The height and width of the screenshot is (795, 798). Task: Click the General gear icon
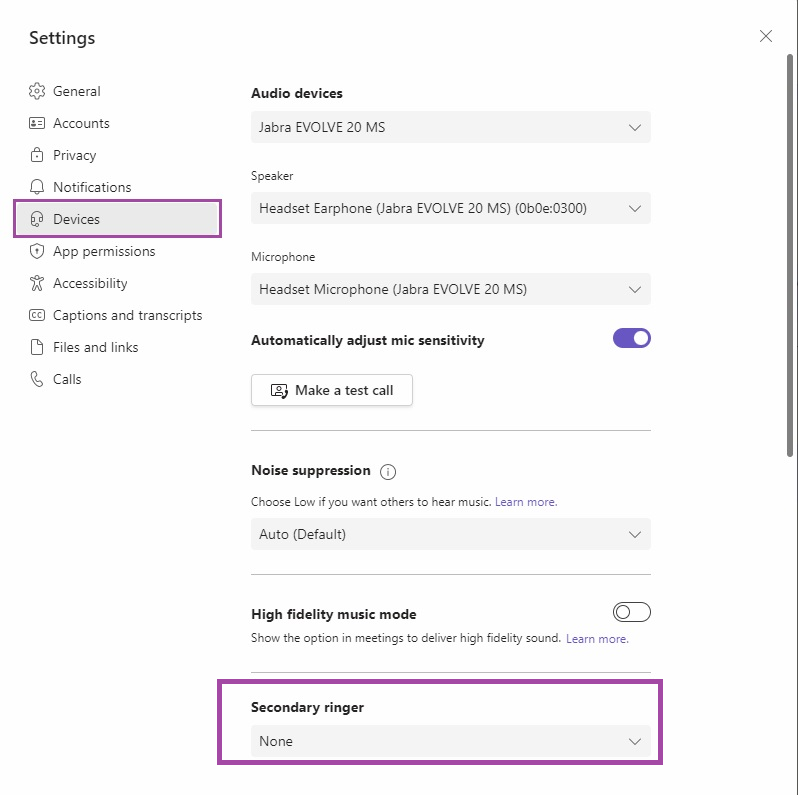pos(37,91)
